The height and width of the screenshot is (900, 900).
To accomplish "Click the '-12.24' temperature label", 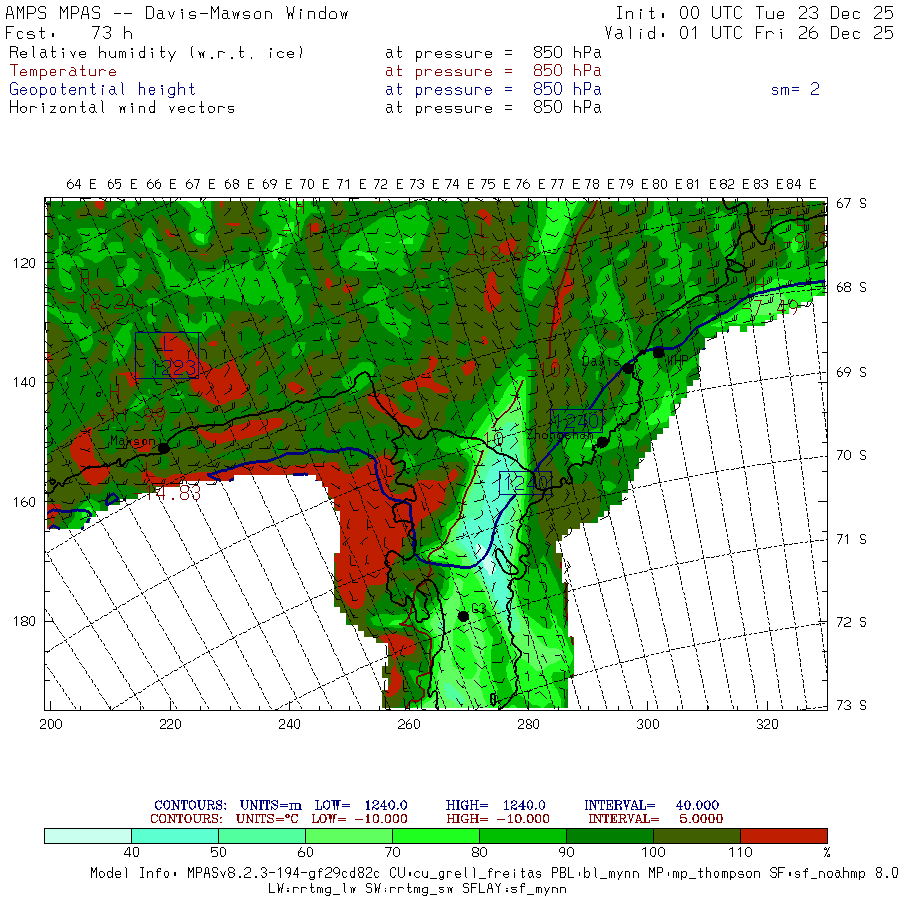I will tap(101, 301).
